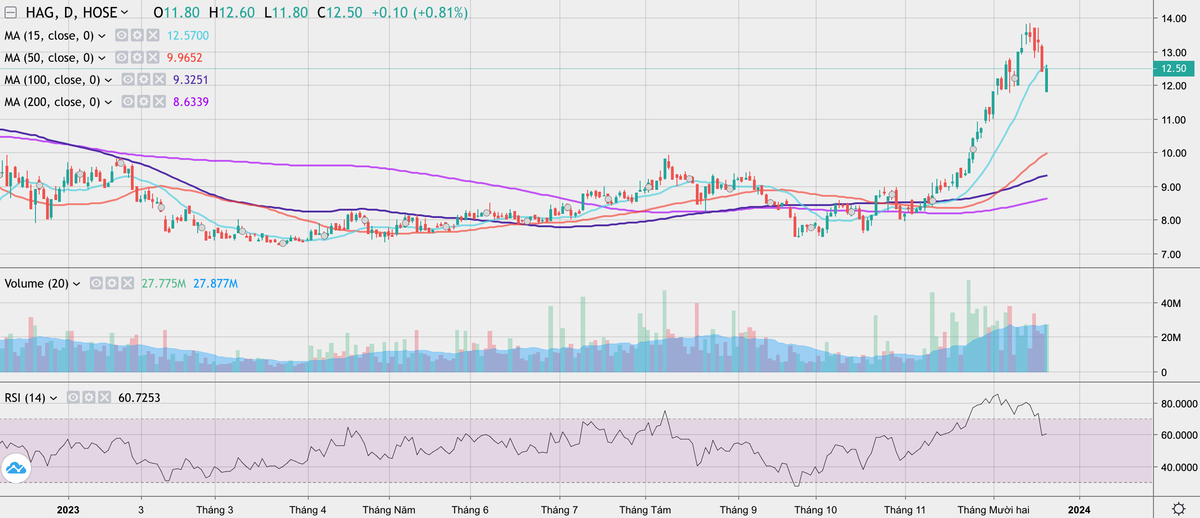Remove the MA 100 indicator
Screen dimensions: 1200x518
click(159, 79)
